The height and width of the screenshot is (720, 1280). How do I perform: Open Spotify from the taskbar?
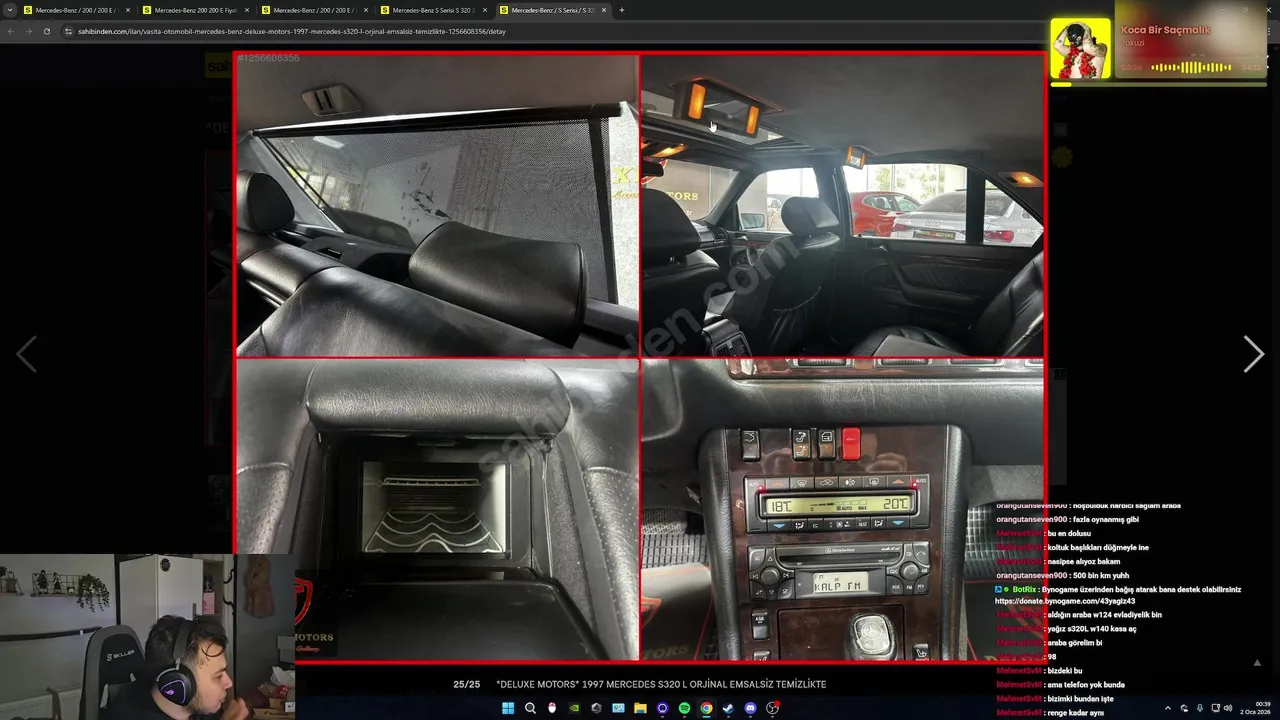point(684,708)
